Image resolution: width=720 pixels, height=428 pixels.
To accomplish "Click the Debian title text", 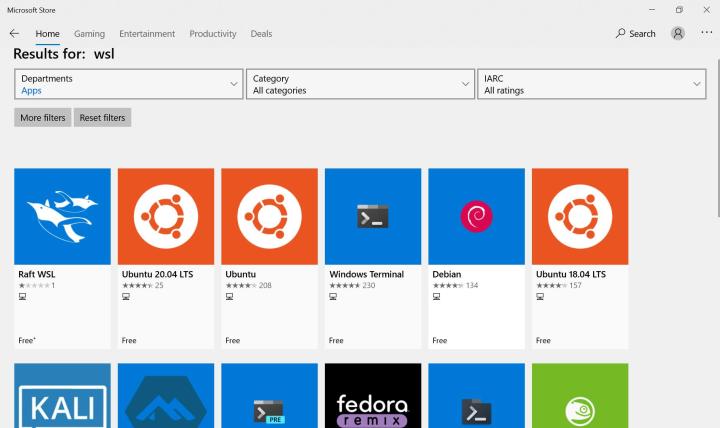I will coord(447,274).
